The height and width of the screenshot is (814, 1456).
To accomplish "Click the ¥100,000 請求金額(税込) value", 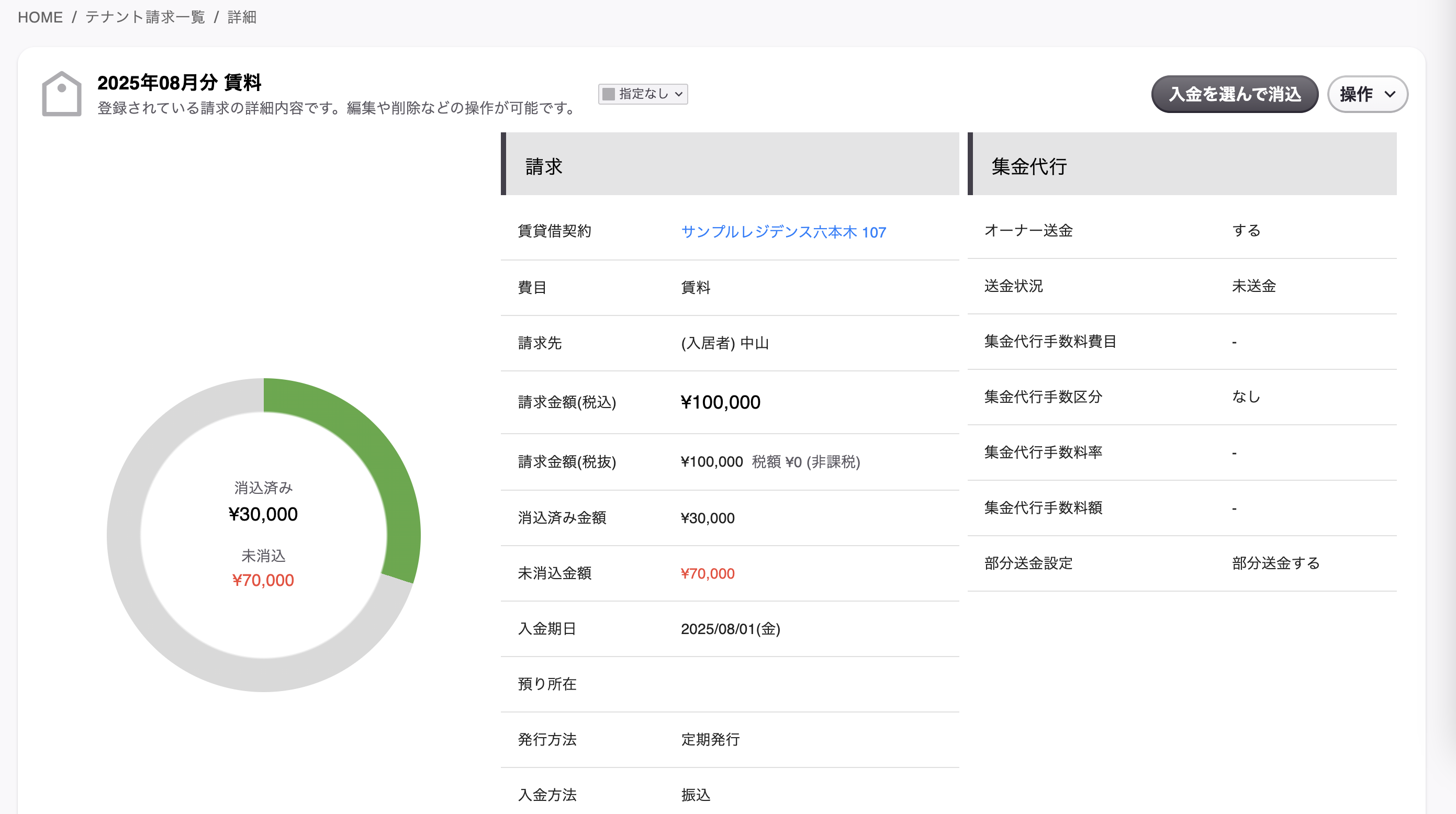I will point(720,402).
